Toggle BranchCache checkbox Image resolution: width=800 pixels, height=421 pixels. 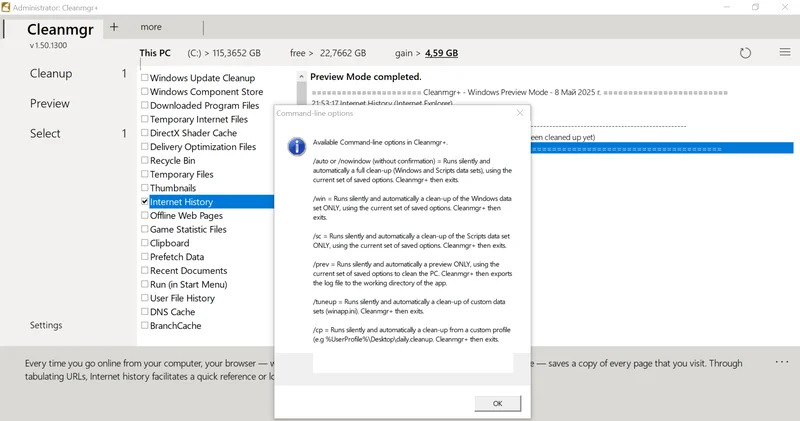pyautogui.click(x=145, y=326)
